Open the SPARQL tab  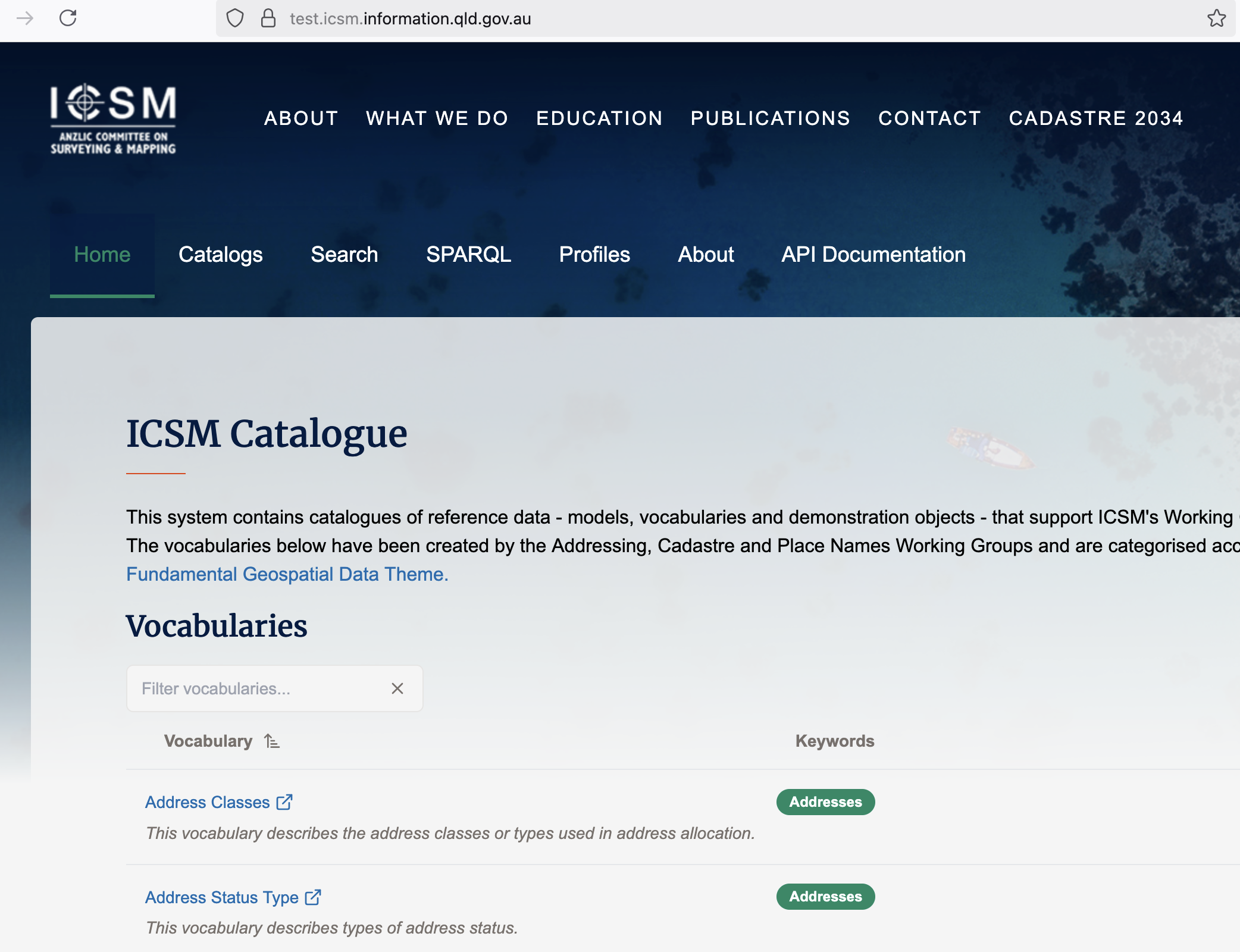tap(469, 255)
